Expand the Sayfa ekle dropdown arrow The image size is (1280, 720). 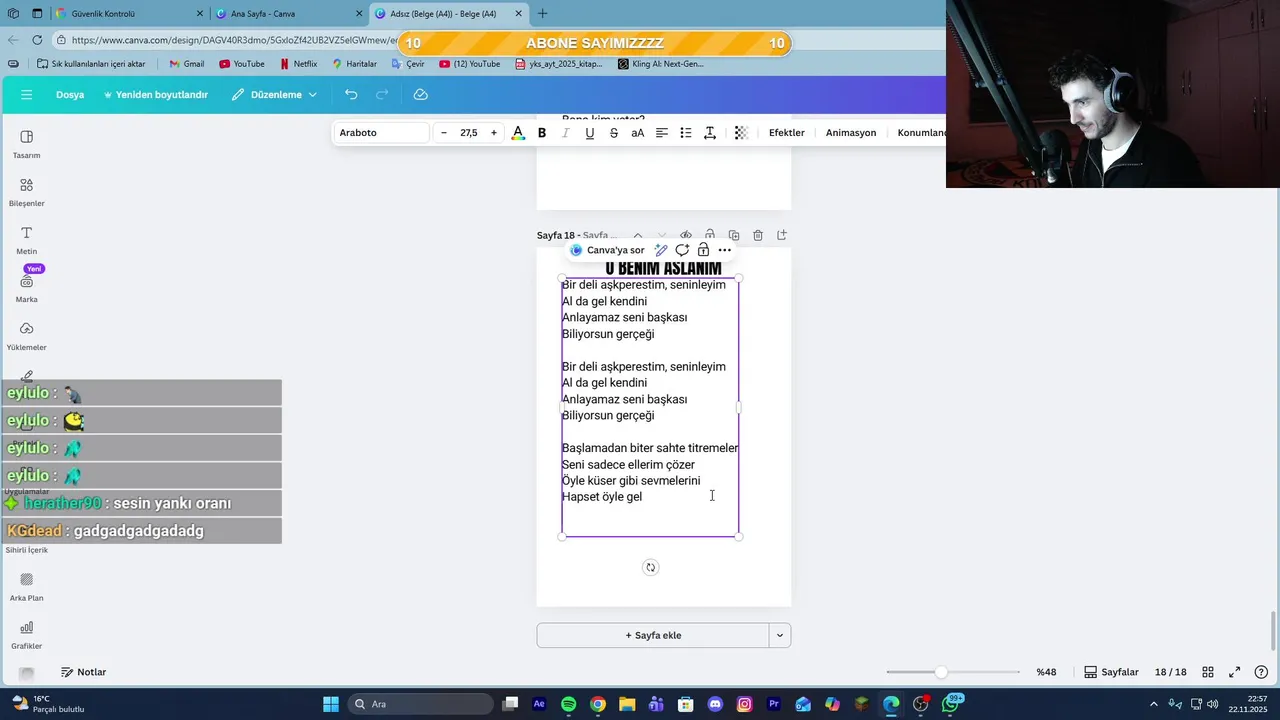pyautogui.click(x=780, y=635)
